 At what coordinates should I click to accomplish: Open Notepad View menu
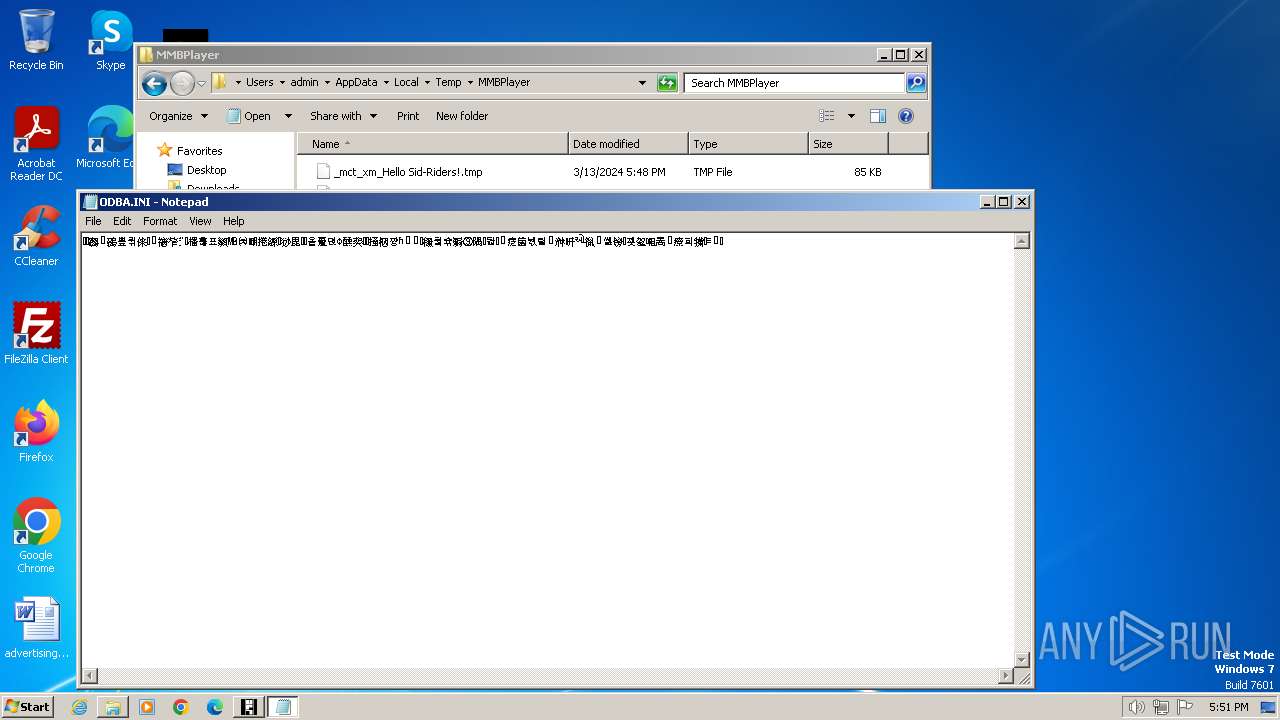(200, 221)
